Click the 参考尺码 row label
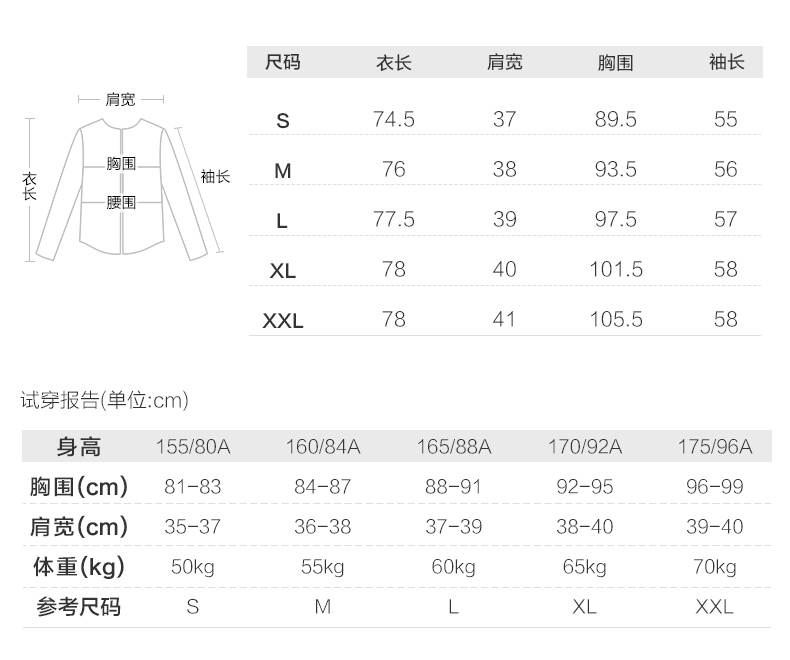Image resolution: width=790 pixels, height=660 pixels. tap(79, 607)
